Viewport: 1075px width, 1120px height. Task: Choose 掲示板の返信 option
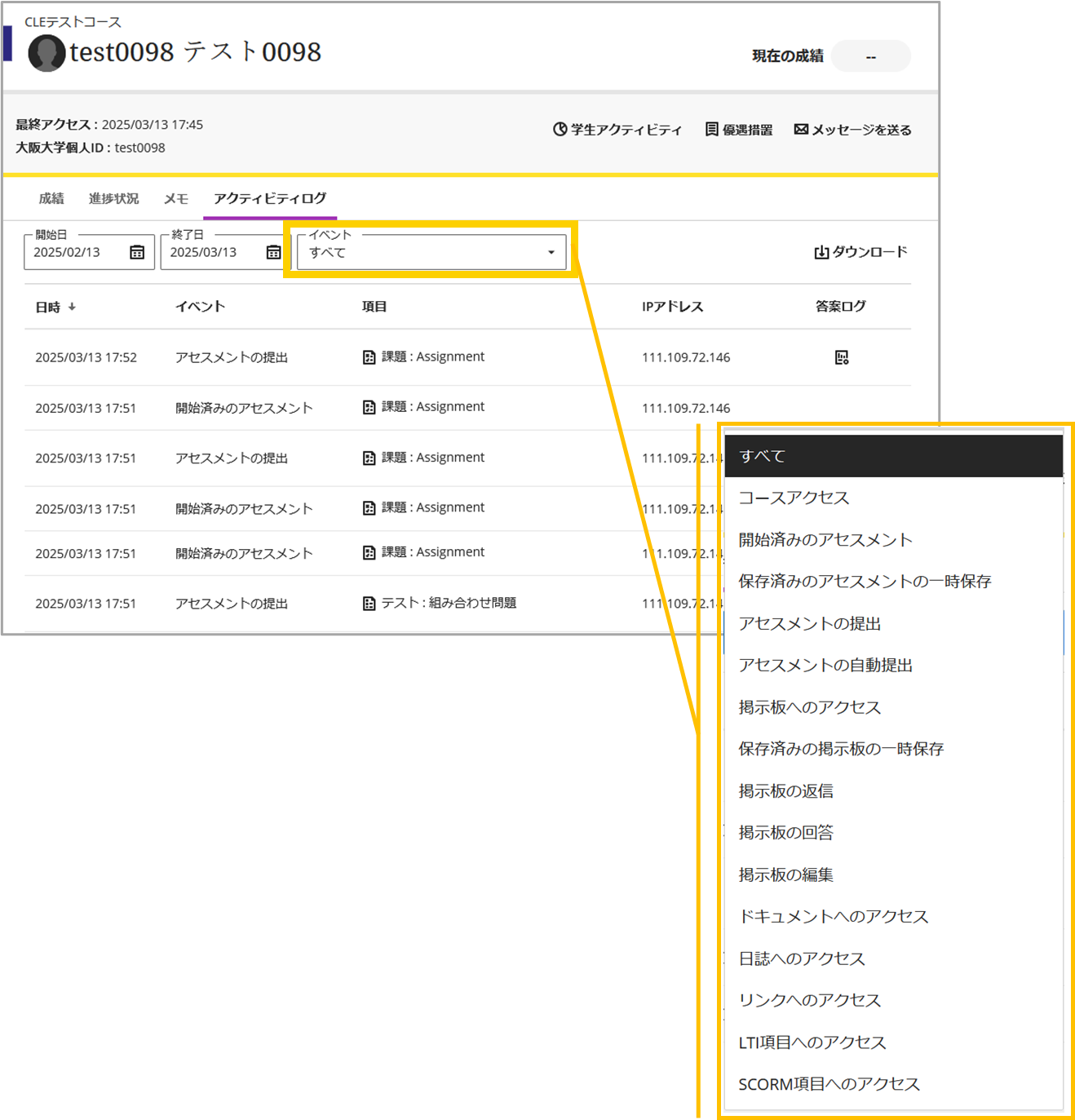894,791
